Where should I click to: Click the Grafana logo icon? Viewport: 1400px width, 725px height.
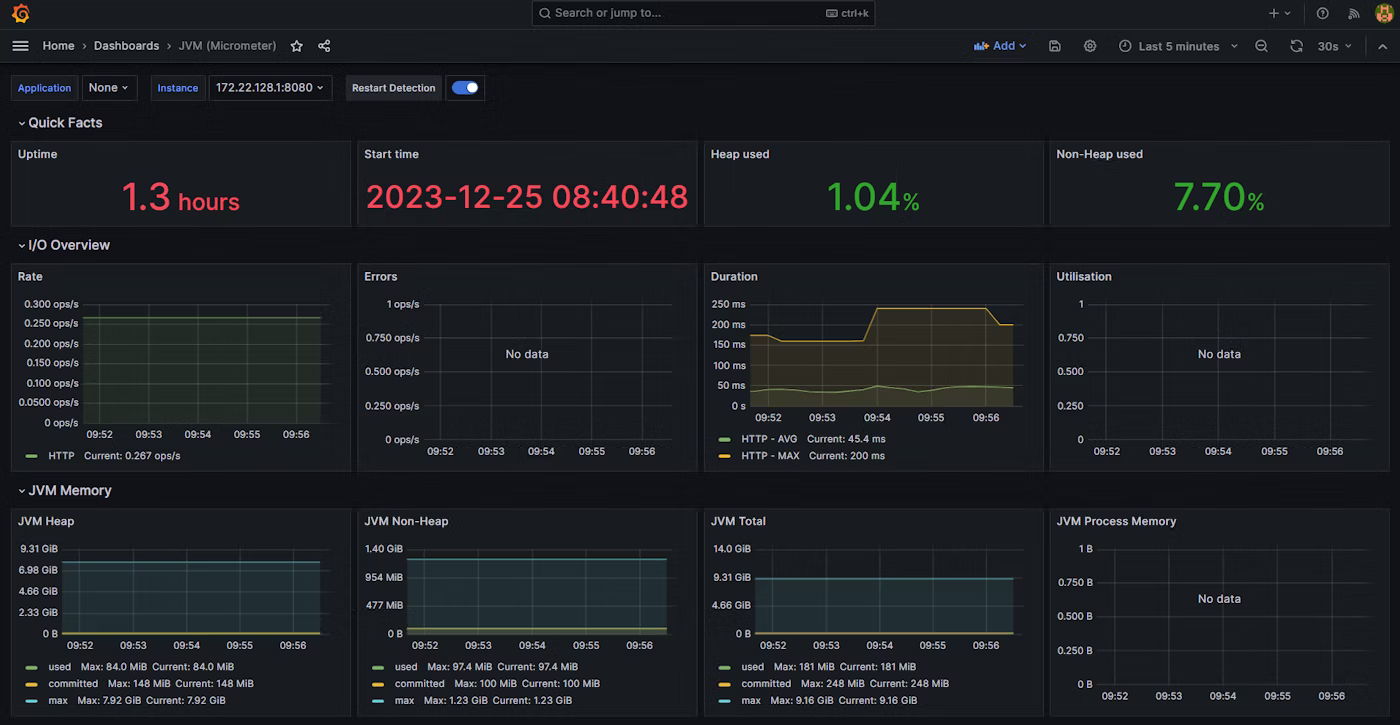tap(20, 13)
